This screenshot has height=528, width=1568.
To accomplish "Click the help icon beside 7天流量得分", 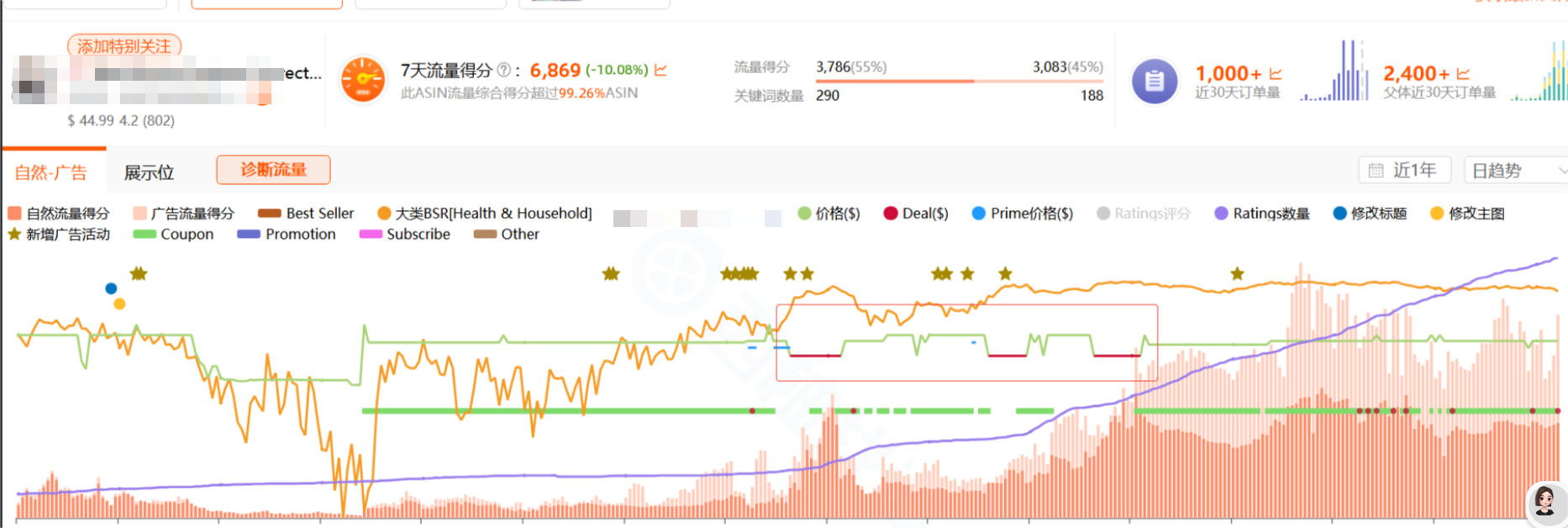I will coord(503,71).
